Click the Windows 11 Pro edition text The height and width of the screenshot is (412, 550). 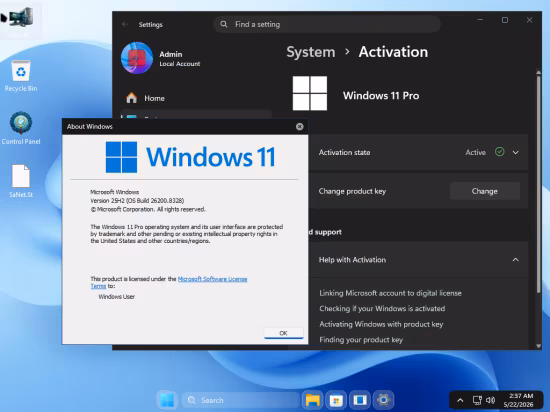point(381,95)
